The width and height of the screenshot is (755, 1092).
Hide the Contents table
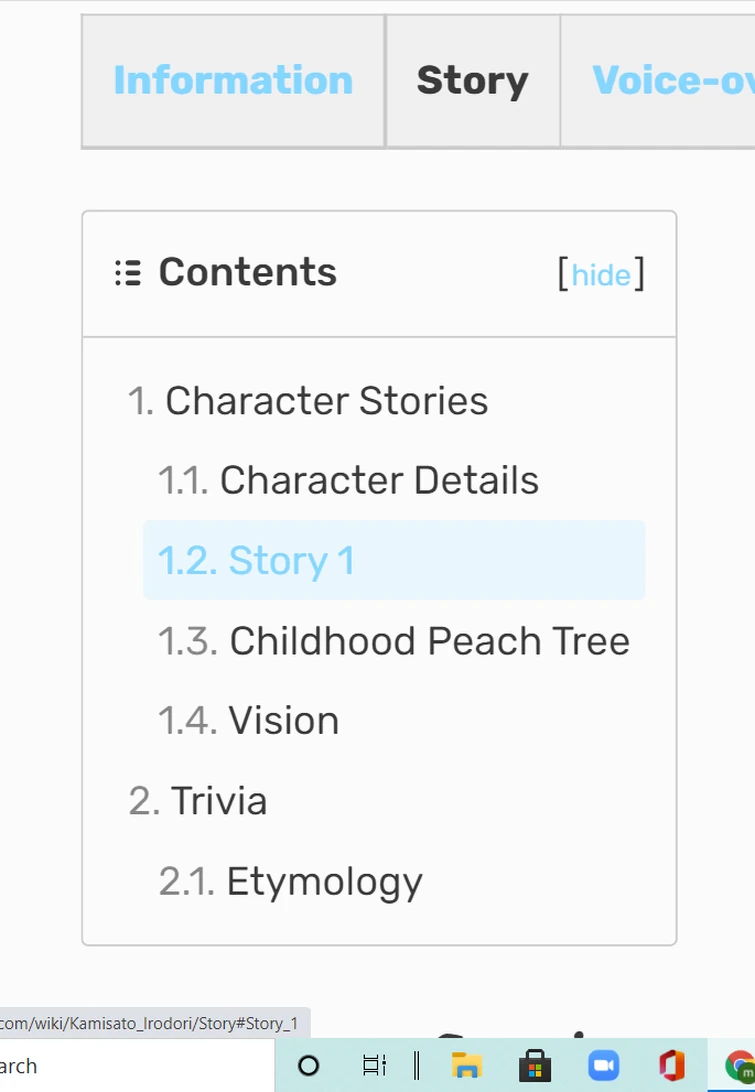click(x=601, y=275)
